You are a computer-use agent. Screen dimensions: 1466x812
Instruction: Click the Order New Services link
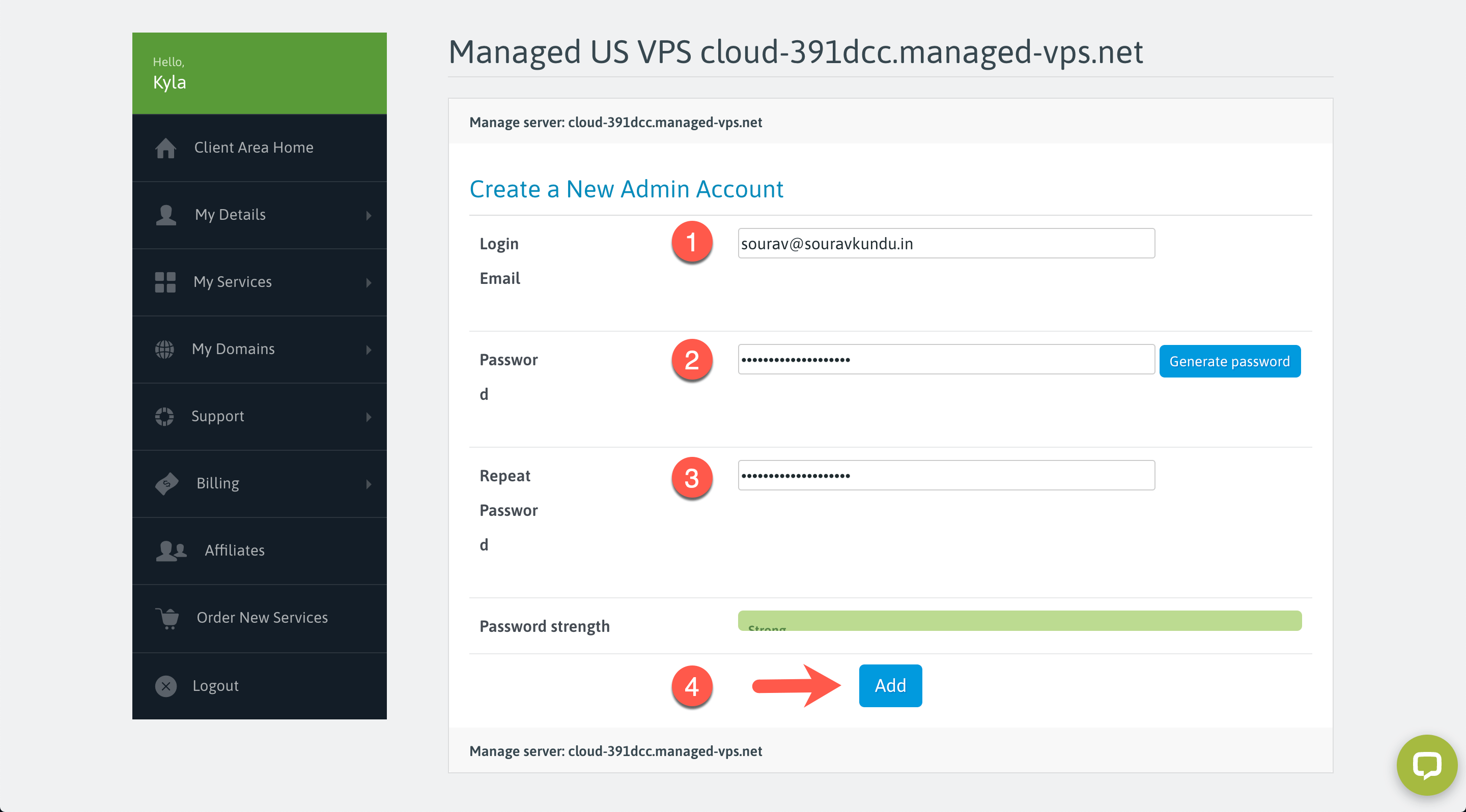[x=262, y=618]
